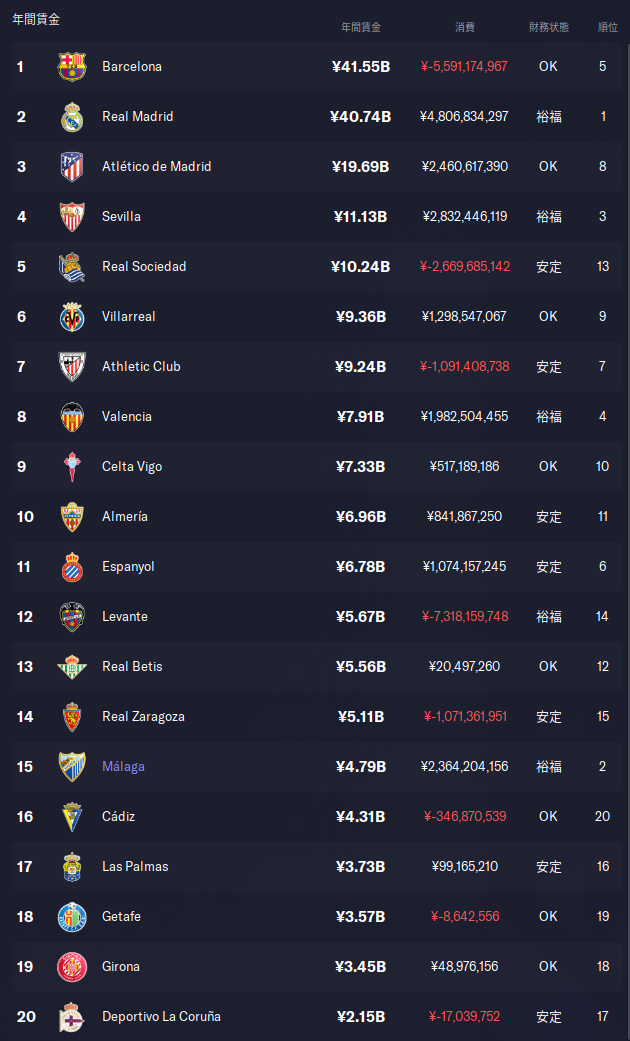
Task: Sort by 年間賃金 column header
Action: coord(360,27)
